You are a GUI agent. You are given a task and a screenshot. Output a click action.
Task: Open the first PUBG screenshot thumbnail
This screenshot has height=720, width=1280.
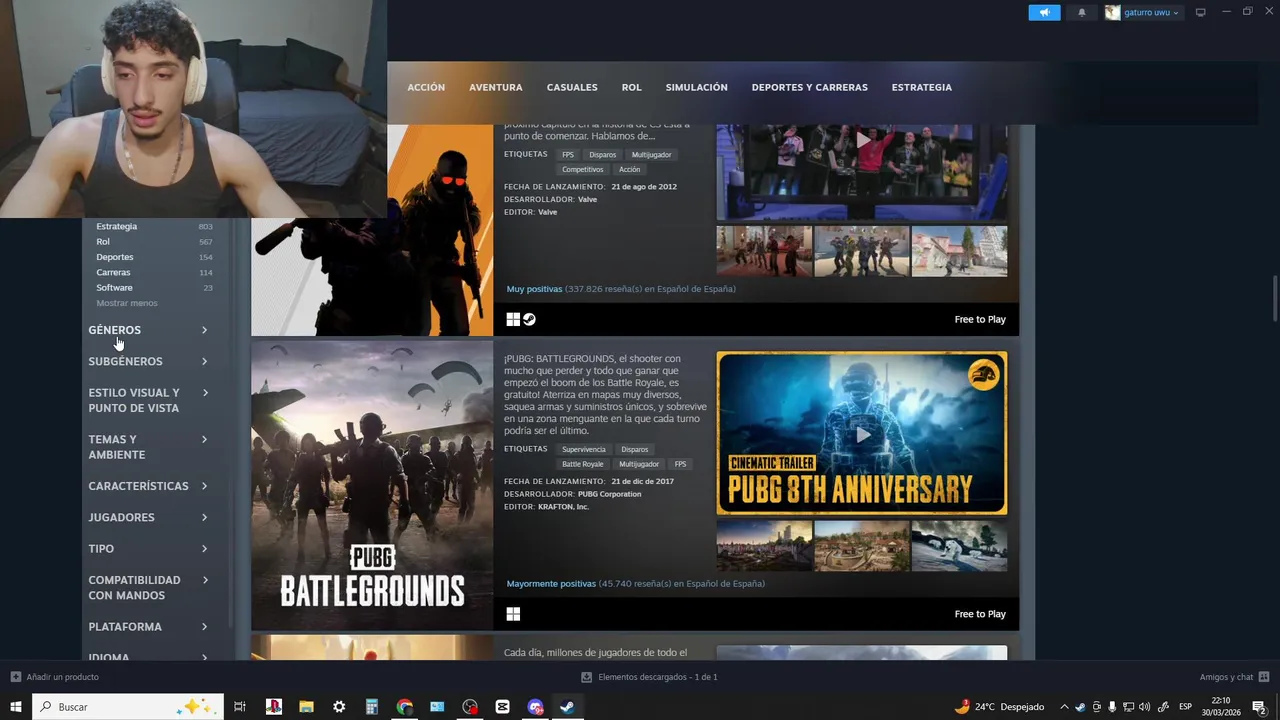pyautogui.click(x=764, y=546)
